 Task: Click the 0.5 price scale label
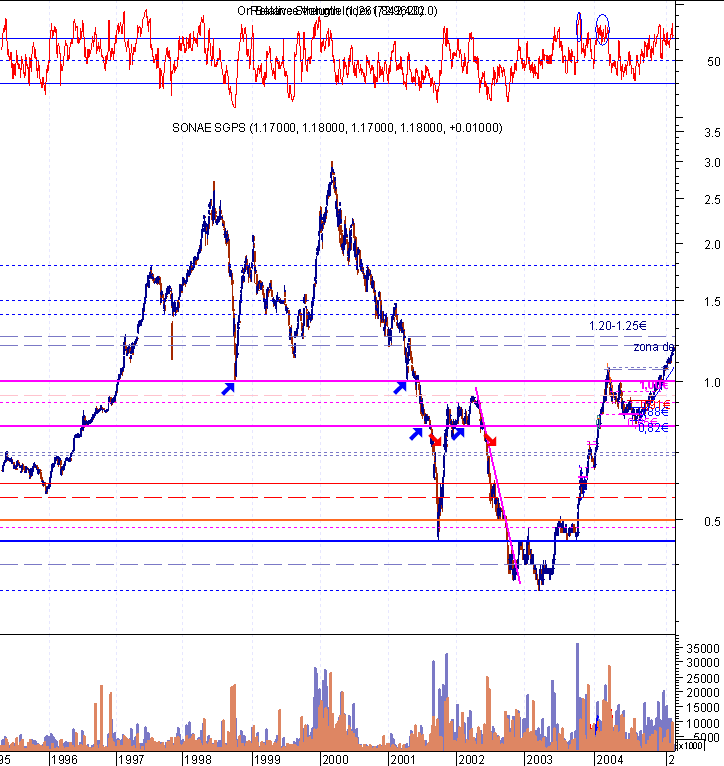[712, 522]
